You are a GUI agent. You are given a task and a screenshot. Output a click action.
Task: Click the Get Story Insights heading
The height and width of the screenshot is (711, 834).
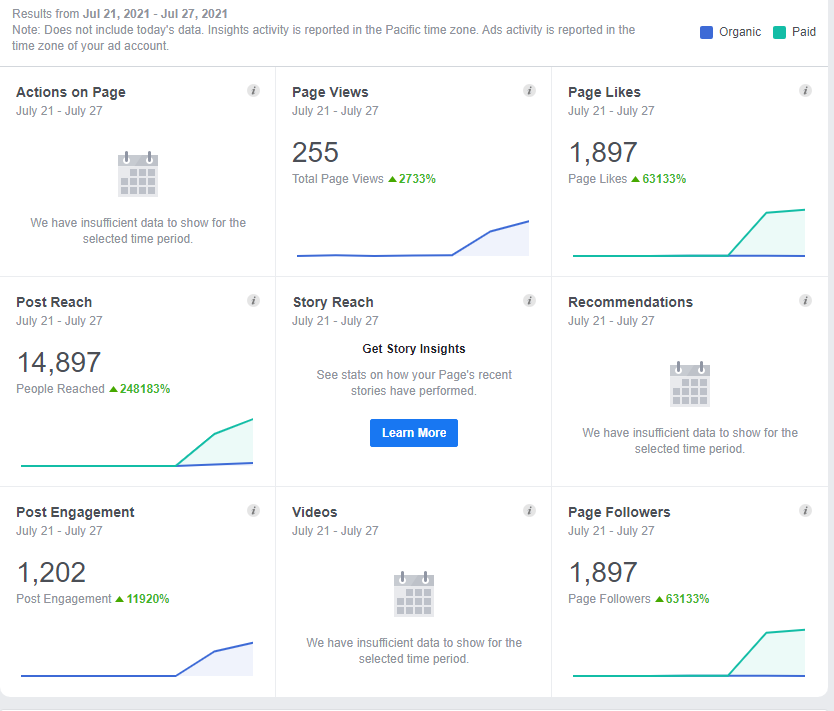[x=414, y=349]
